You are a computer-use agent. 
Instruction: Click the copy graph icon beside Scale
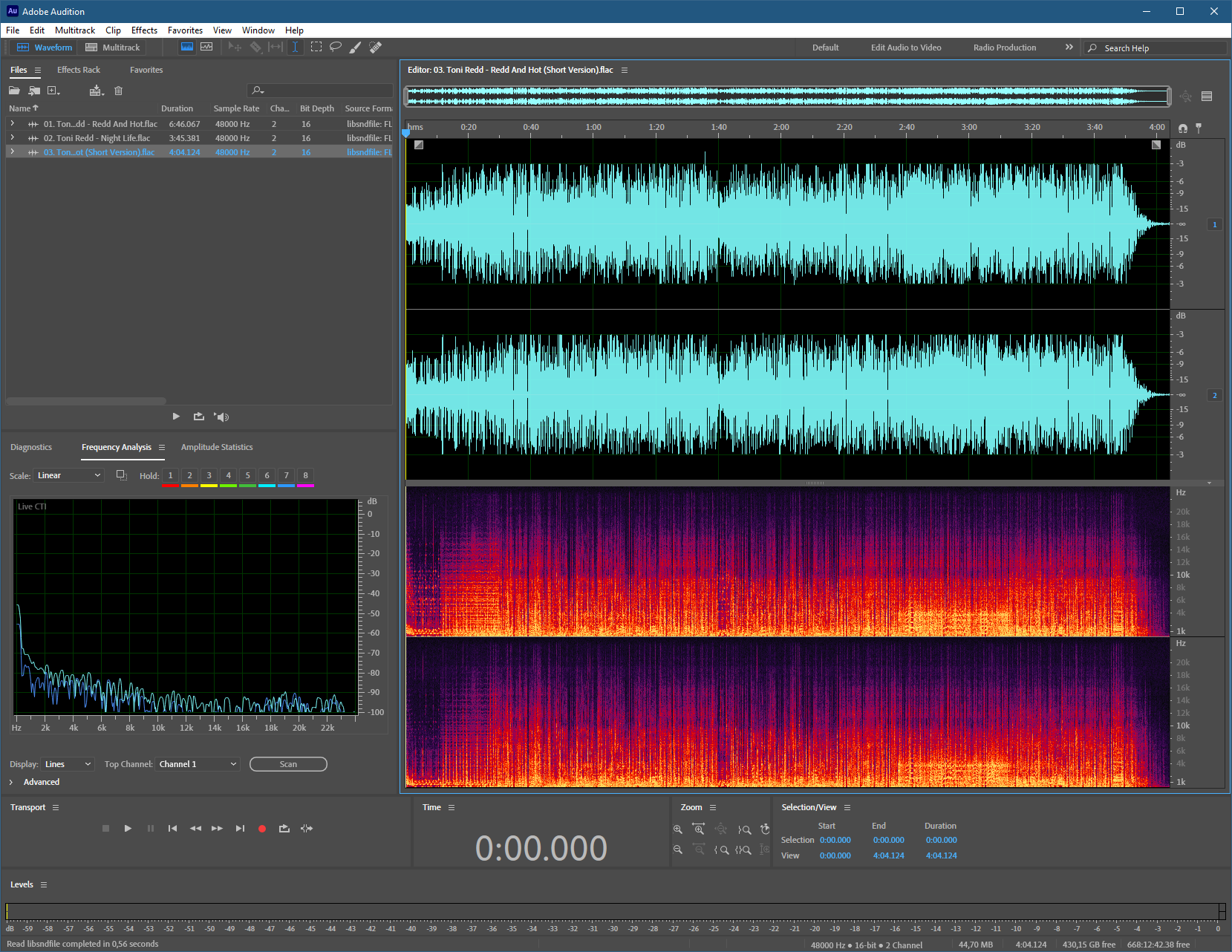pyautogui.click(x=122, y=475)
